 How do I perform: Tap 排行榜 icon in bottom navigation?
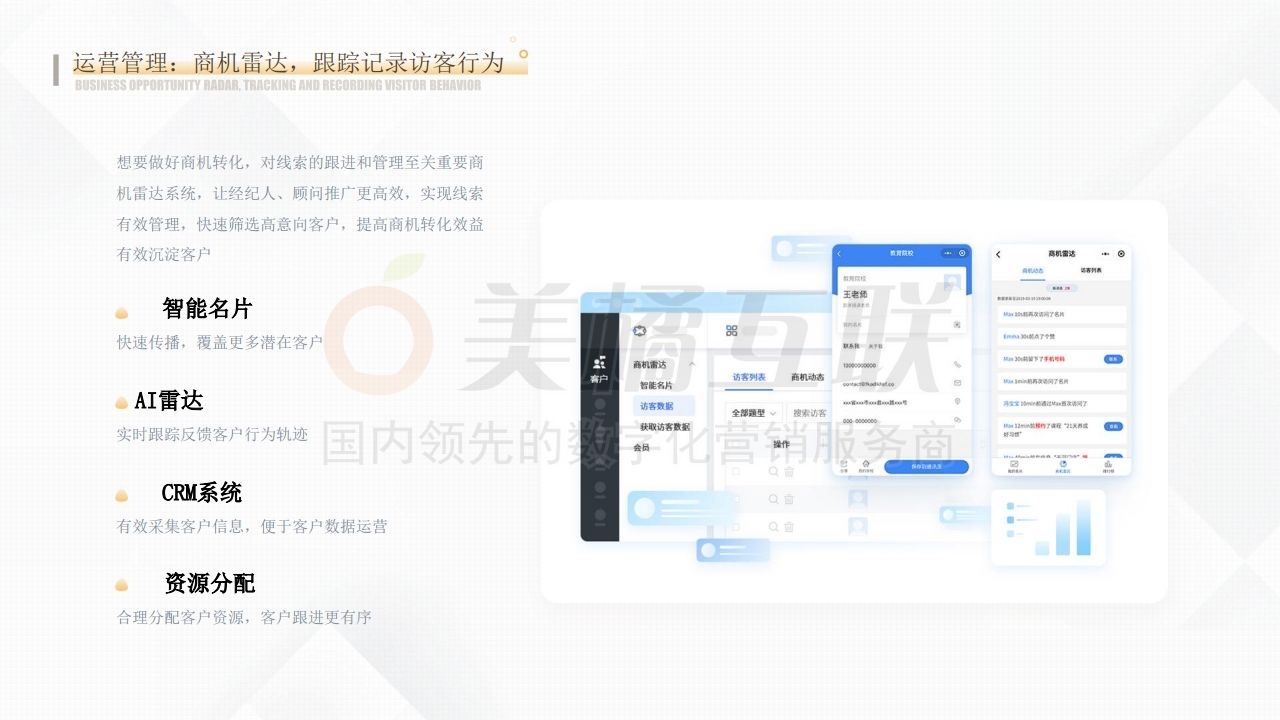pos(1108,466)
